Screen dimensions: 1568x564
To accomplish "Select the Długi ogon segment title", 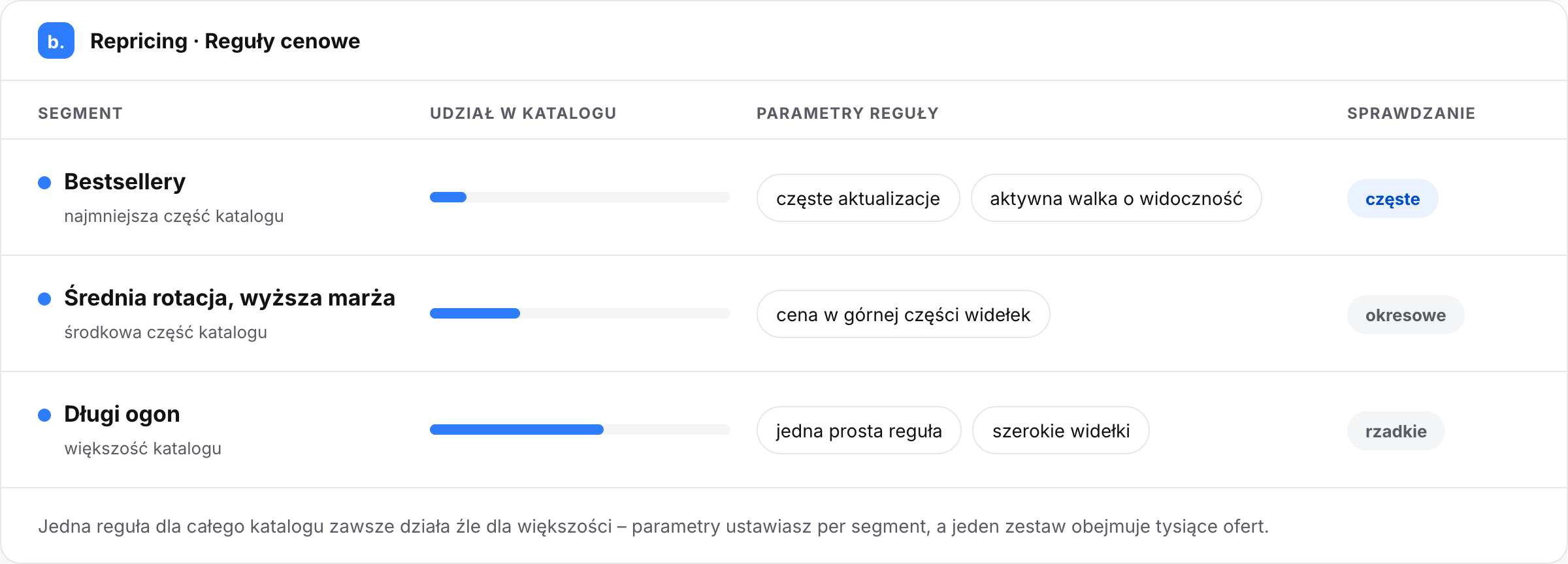I will pyautogui.click(x=122, y=414).
